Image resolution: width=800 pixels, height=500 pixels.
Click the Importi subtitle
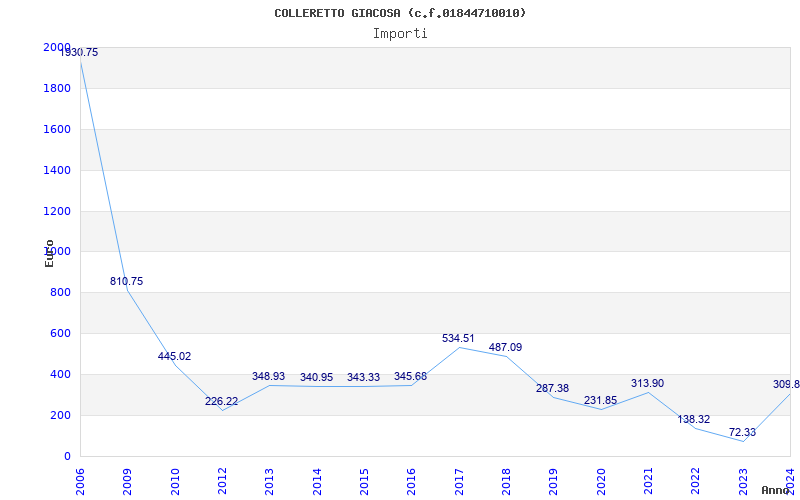click(400, 34)
